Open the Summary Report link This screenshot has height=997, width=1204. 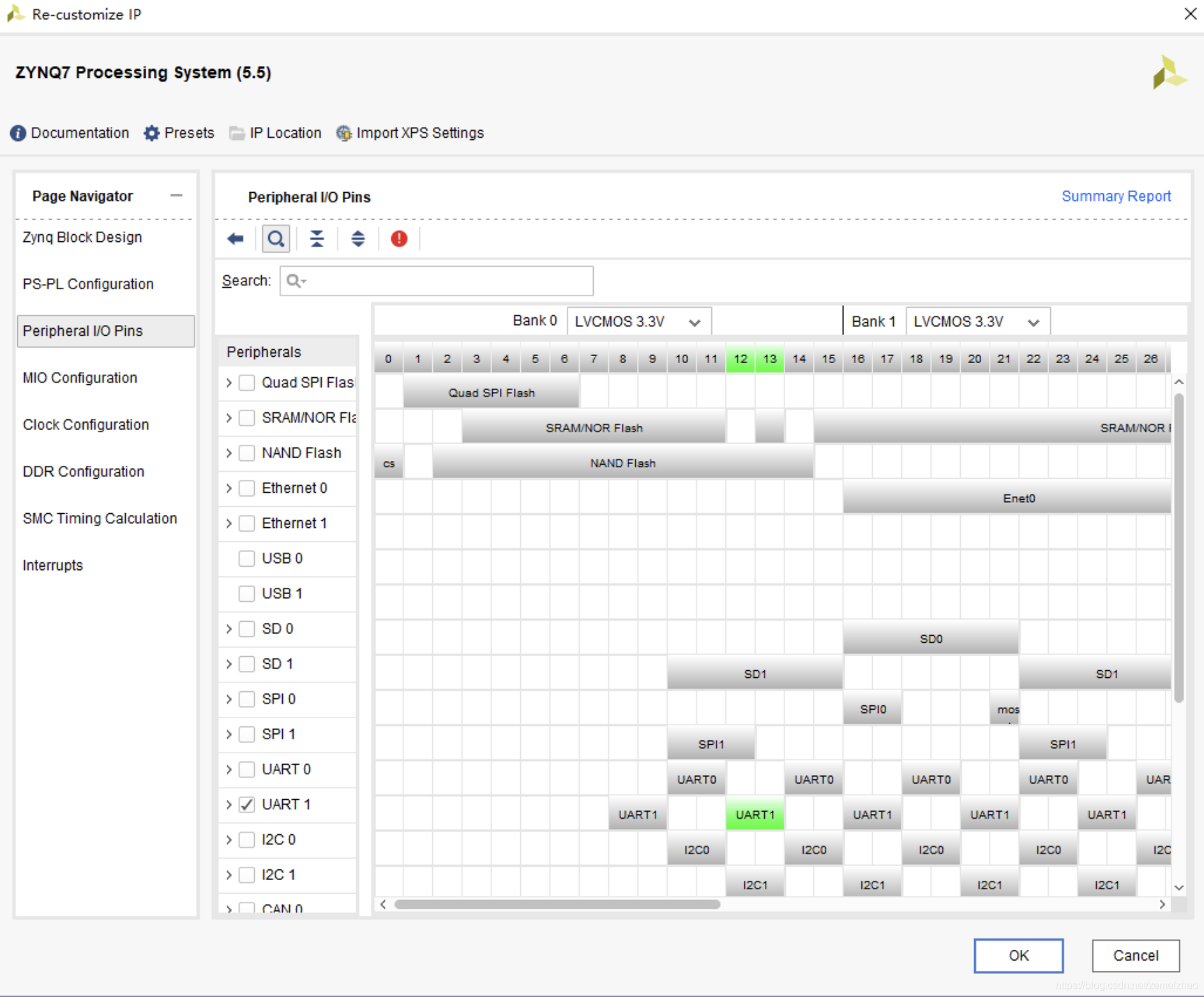tap(1116, 196)
